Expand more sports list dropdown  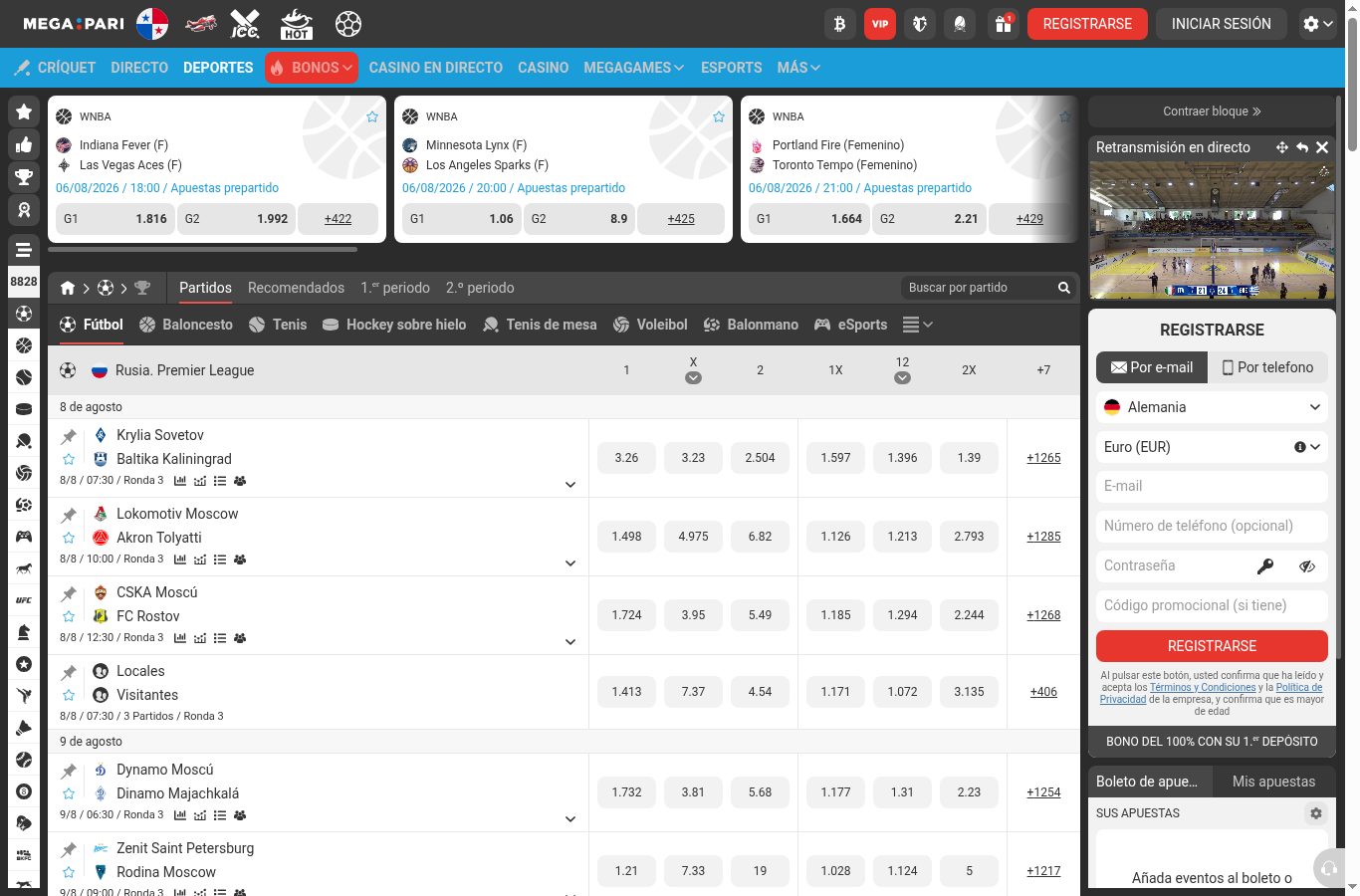click(x=917, y=325)
